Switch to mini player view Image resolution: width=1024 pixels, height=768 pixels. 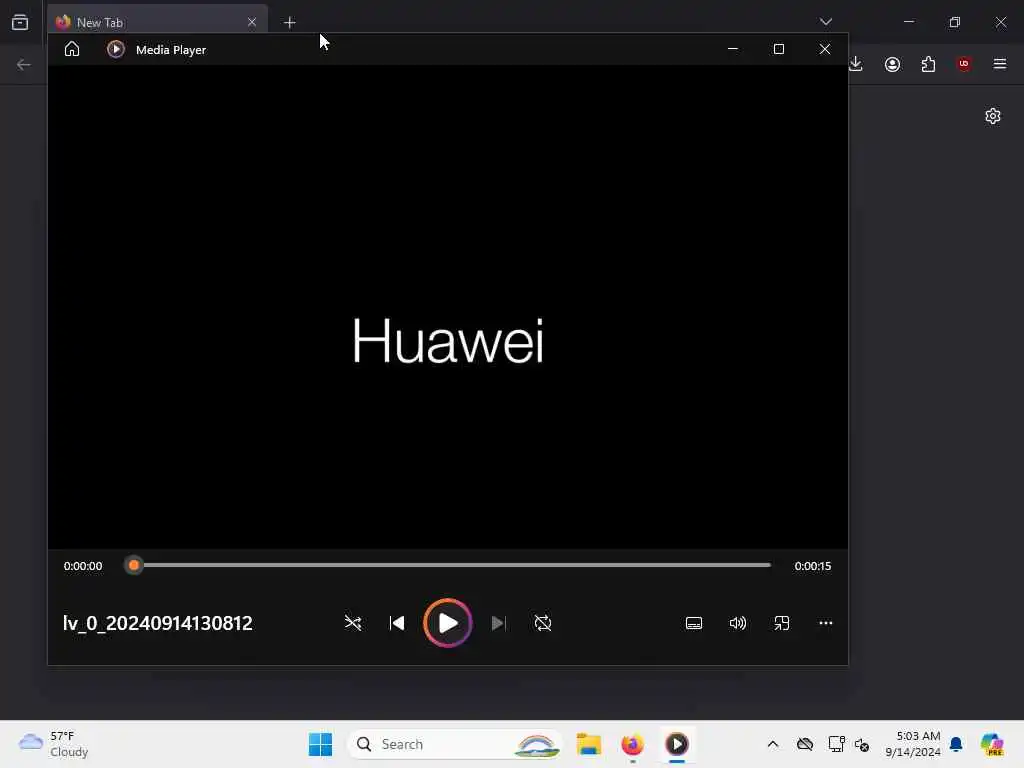click(782, 623)
